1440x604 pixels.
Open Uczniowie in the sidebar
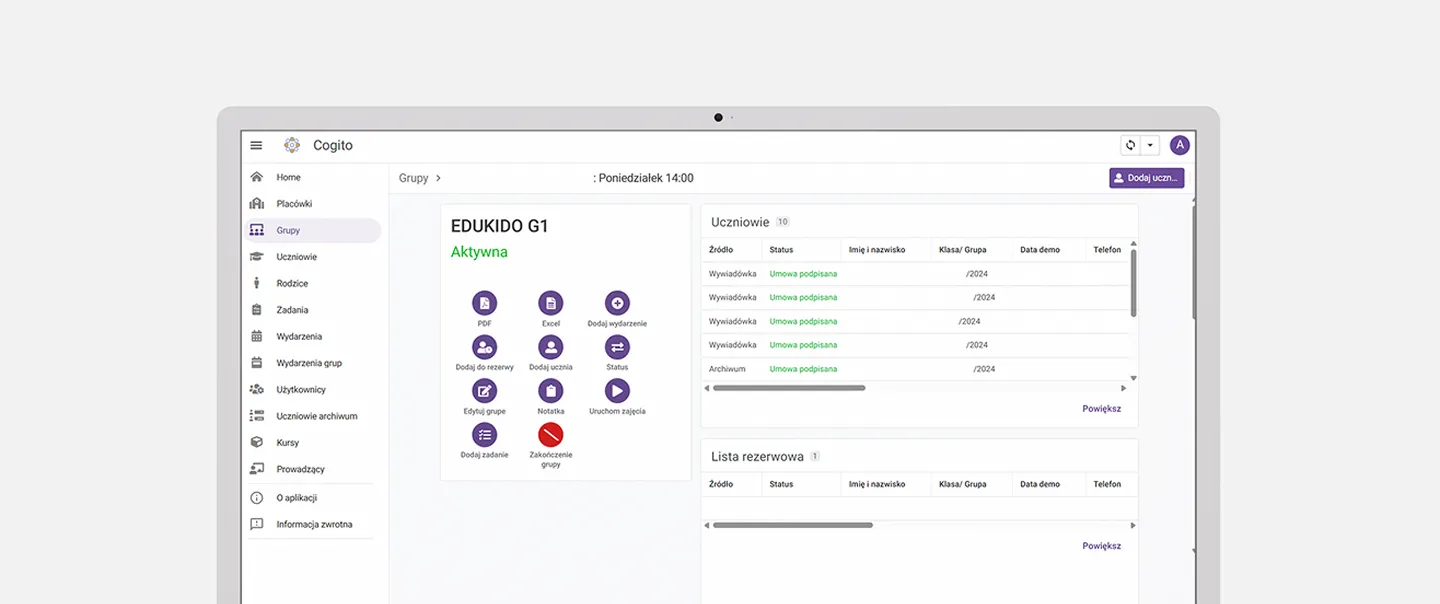[x=313, y=257]
